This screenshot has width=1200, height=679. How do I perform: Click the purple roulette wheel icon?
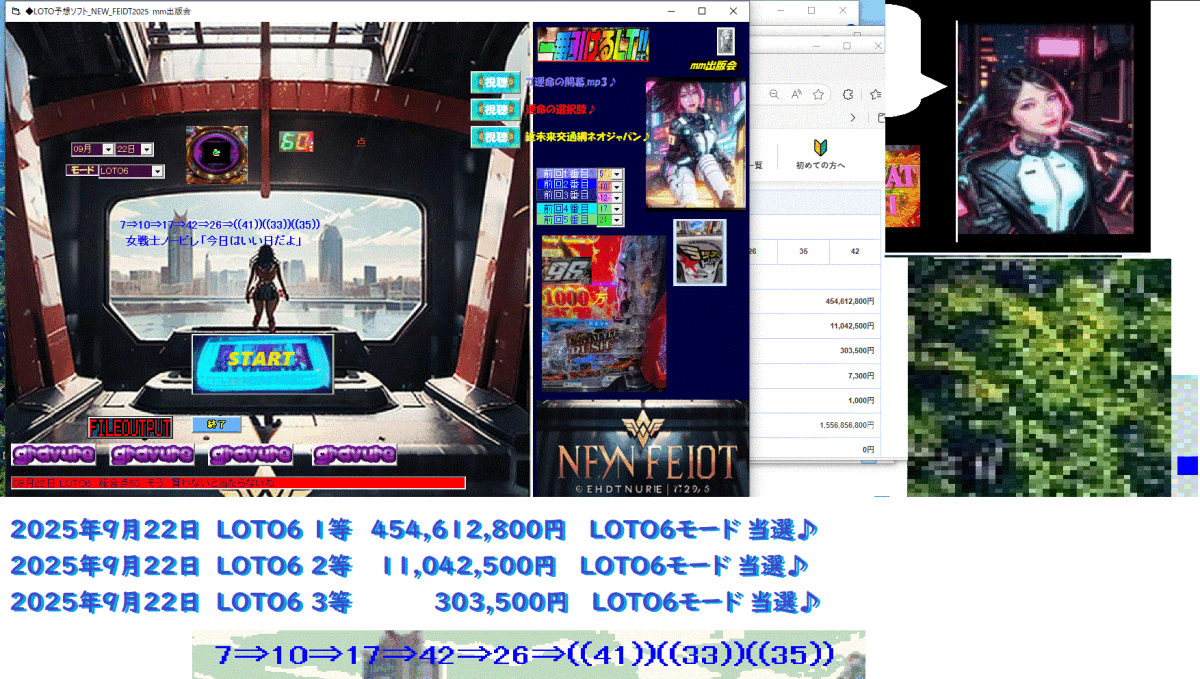point(217,154)
